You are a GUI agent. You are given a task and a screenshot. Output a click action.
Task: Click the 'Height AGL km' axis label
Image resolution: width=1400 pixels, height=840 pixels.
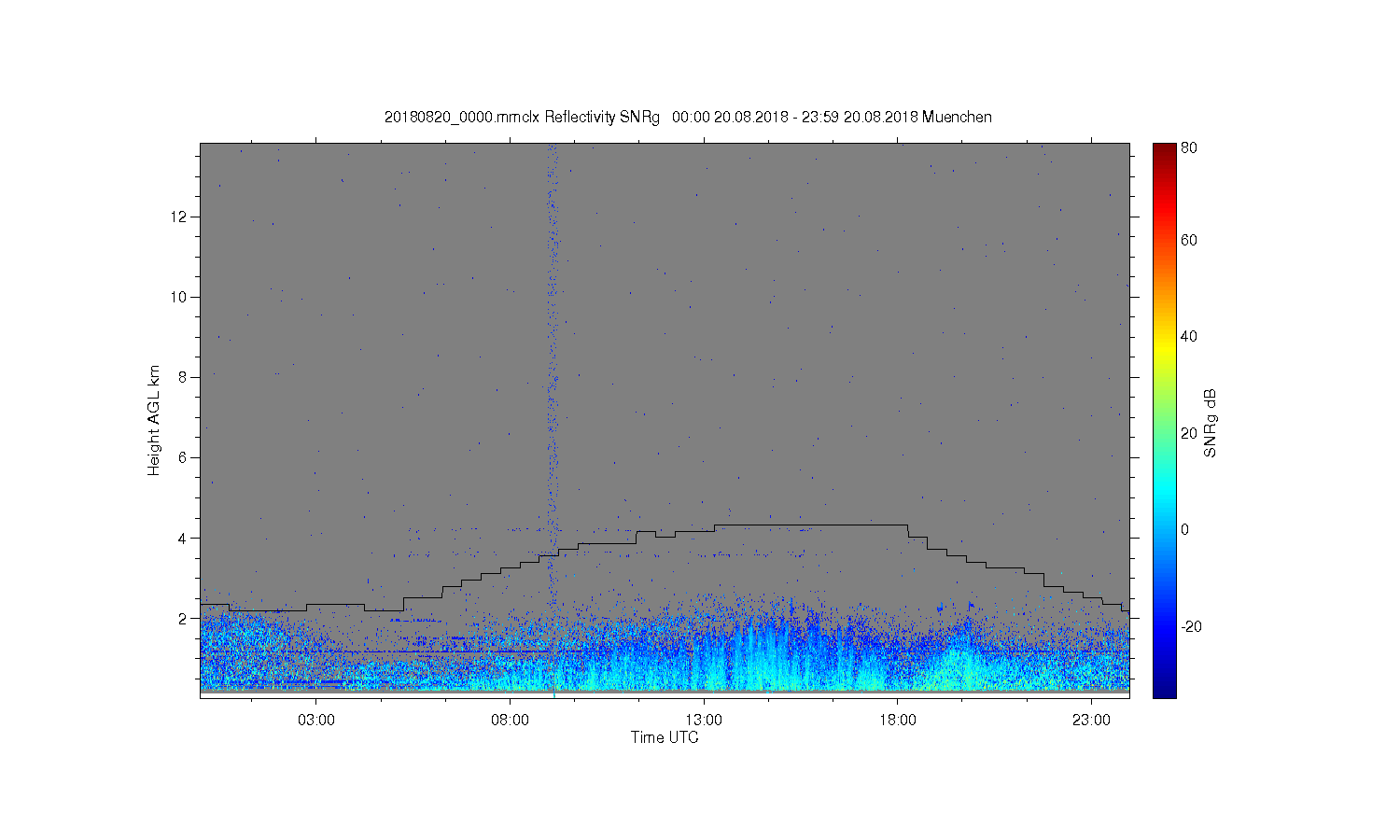click(154, 420)
